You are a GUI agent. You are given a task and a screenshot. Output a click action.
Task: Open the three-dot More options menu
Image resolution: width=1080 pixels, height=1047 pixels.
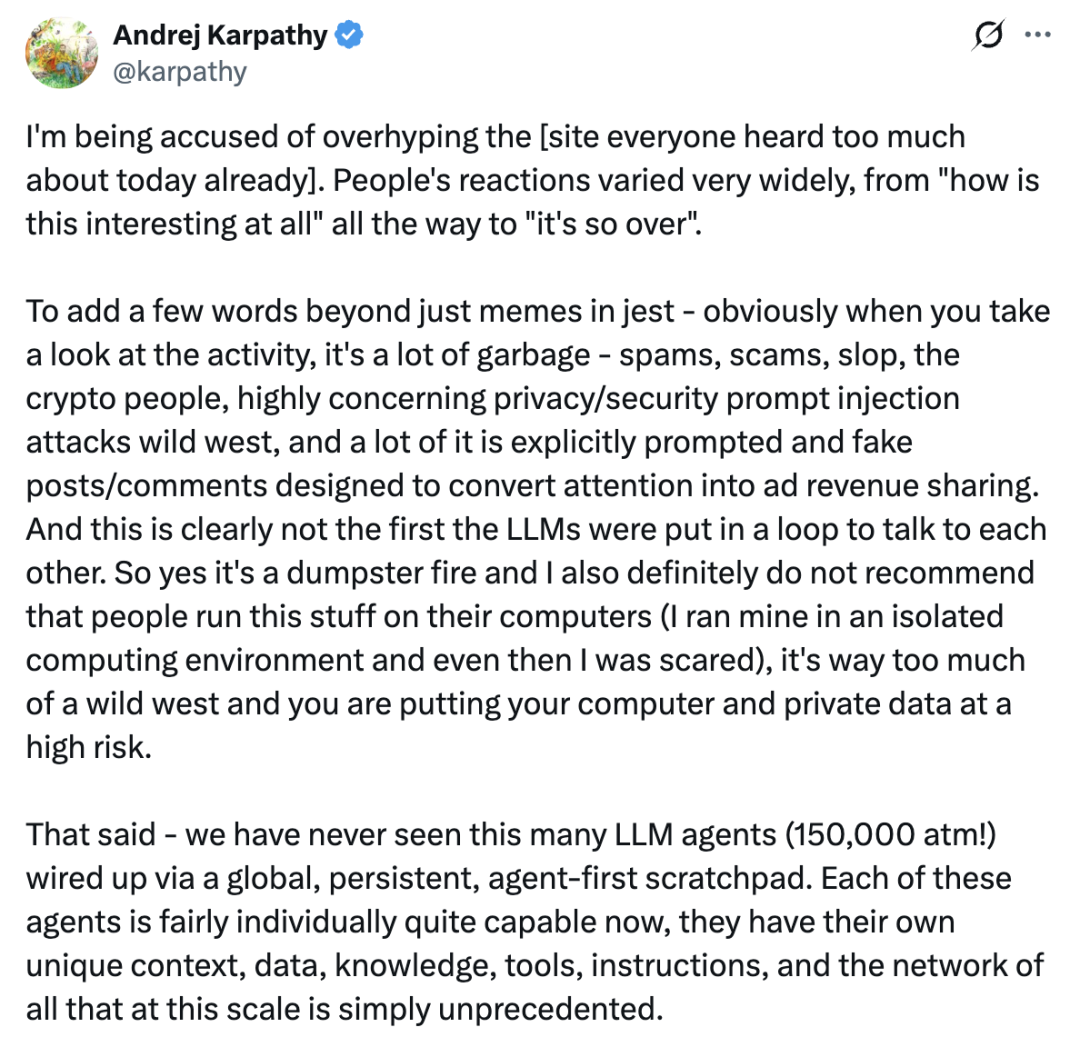pos(1038,36)
